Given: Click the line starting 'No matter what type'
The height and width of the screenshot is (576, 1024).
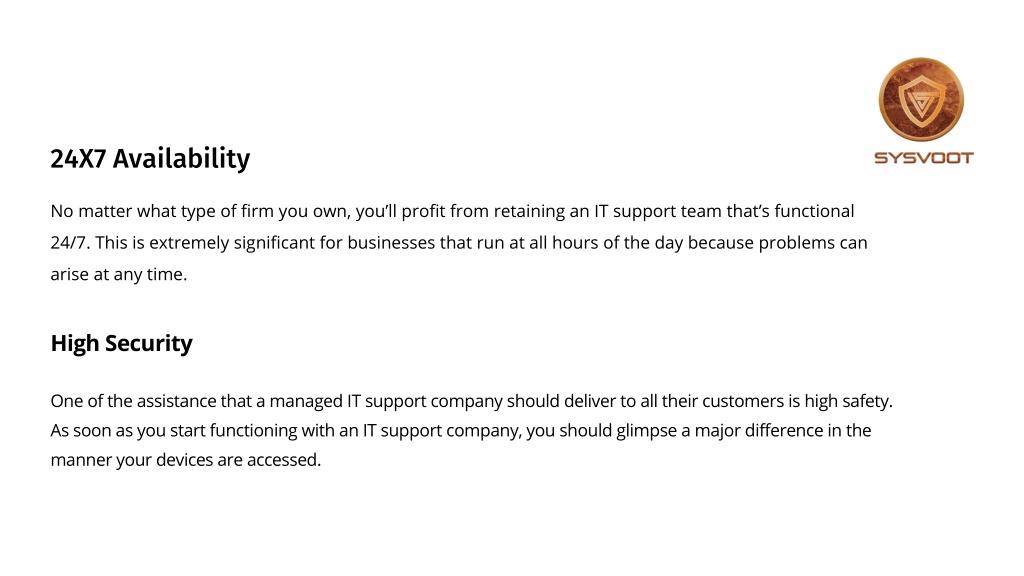Looking at the screenshot, I should click(x=453, y=212).
